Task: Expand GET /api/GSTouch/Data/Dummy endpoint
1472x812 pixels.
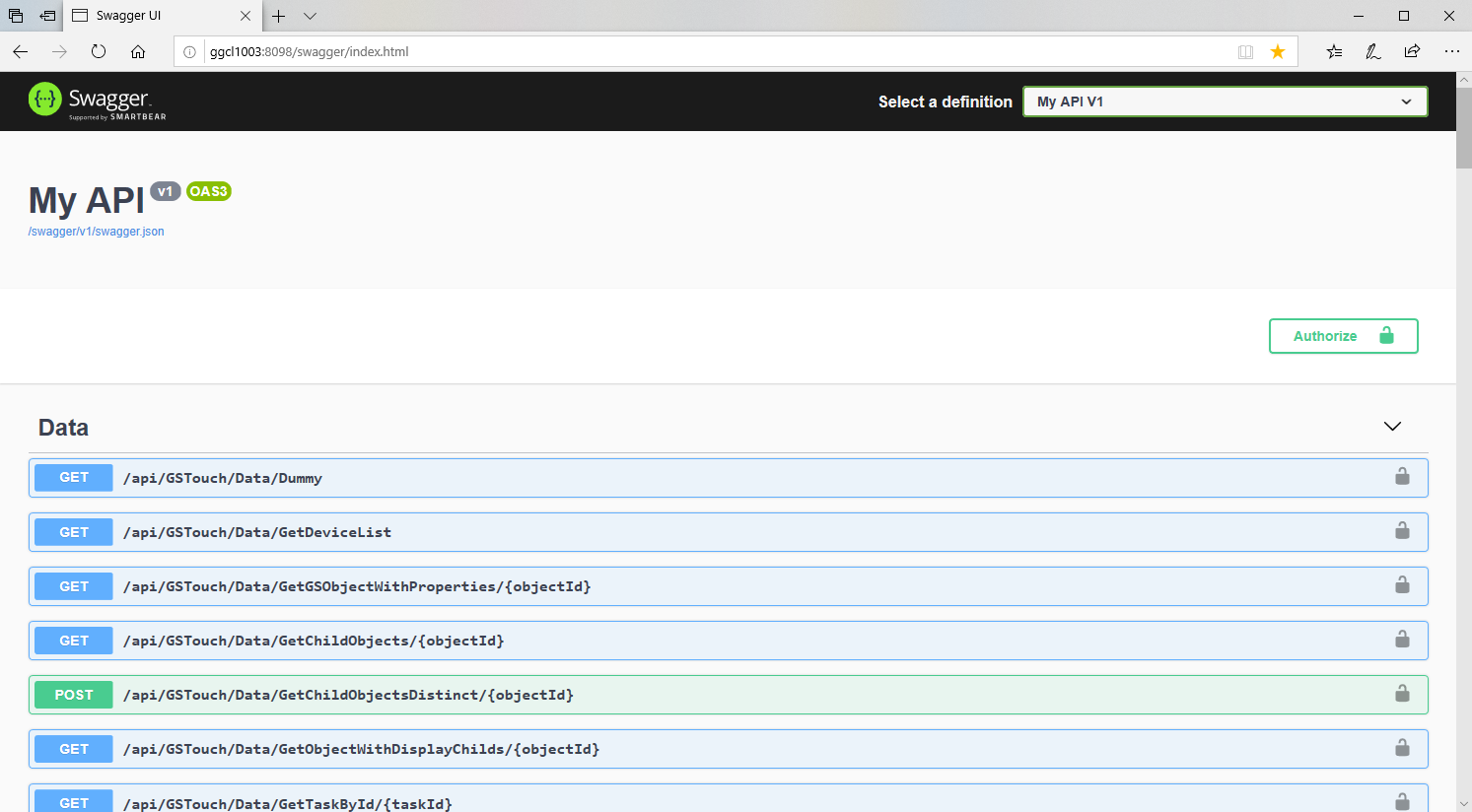Action: (x=729, y=478)
